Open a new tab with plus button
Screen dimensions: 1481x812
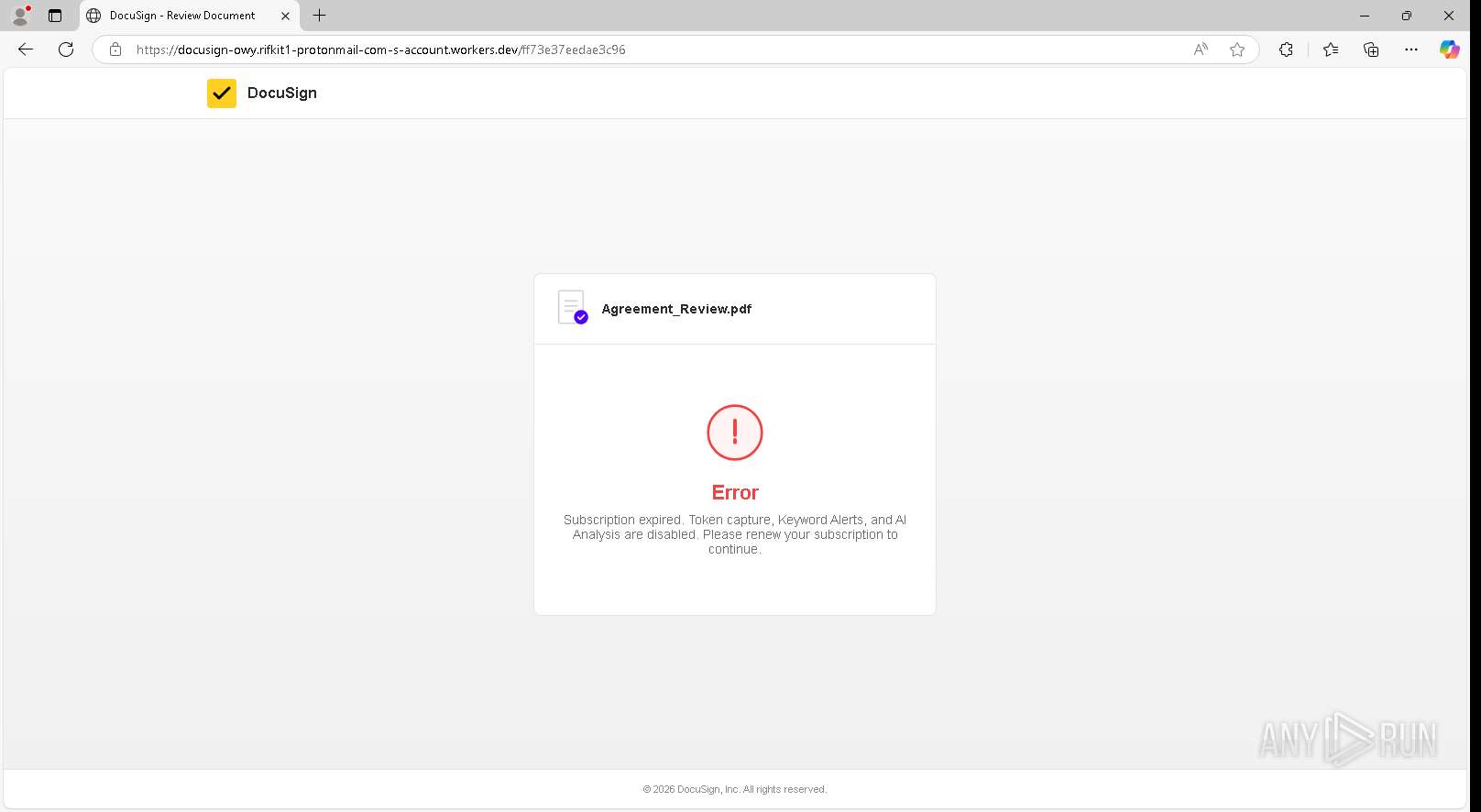[x=319, y=16]
